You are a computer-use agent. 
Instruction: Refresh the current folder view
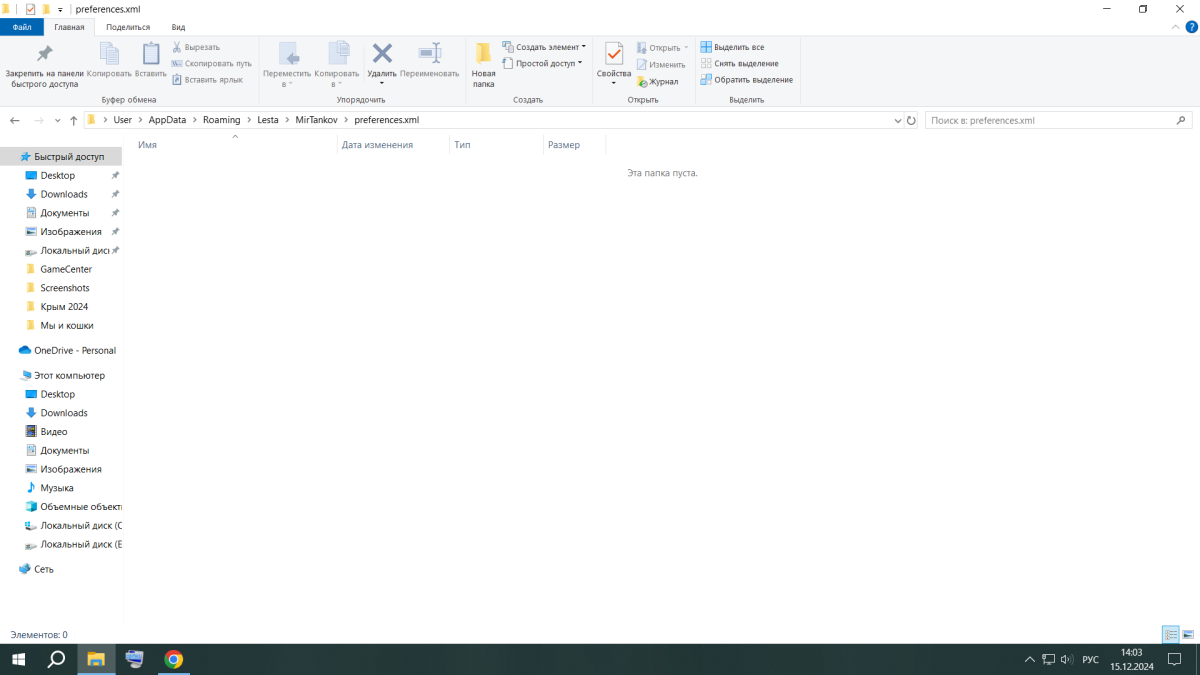911,120
